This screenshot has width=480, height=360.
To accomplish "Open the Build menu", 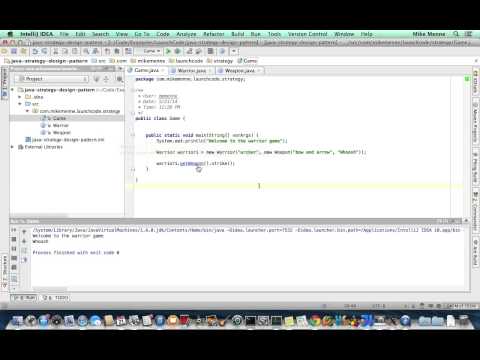I will click(237, 34).
